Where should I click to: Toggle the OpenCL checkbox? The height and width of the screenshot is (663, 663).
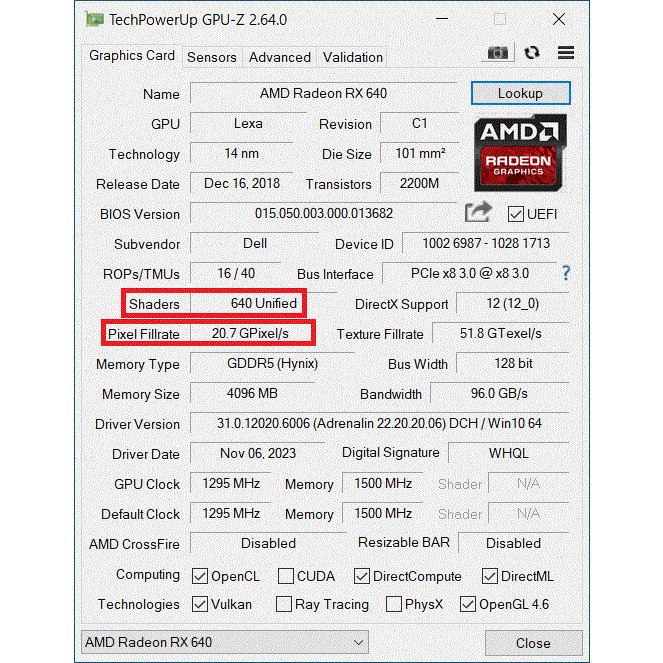(x=200, y=576)
